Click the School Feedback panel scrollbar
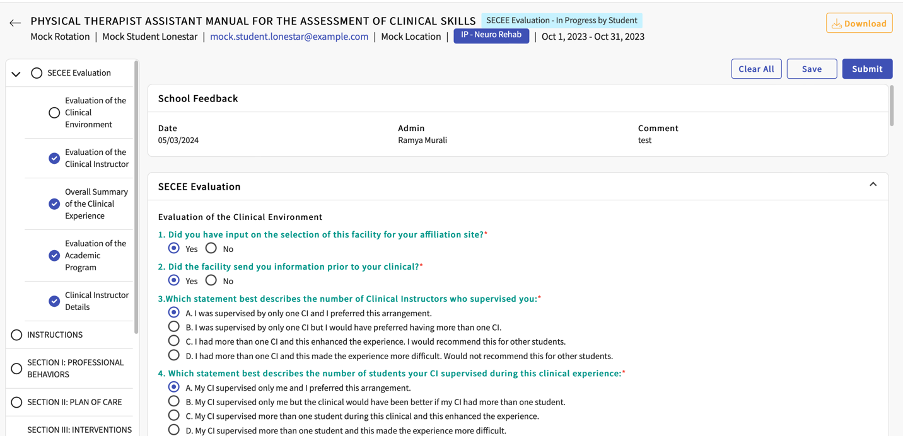The width and height of the screenshot is (904, 436). coord(893,105)
